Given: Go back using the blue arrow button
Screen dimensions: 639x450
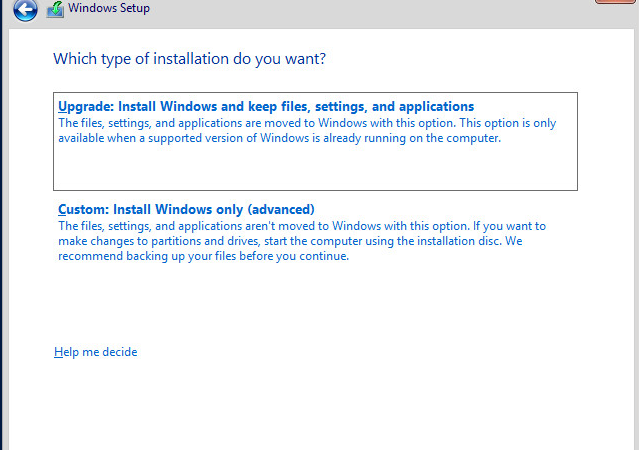Looking at the screenshot, I should click(x=25, y=9).
